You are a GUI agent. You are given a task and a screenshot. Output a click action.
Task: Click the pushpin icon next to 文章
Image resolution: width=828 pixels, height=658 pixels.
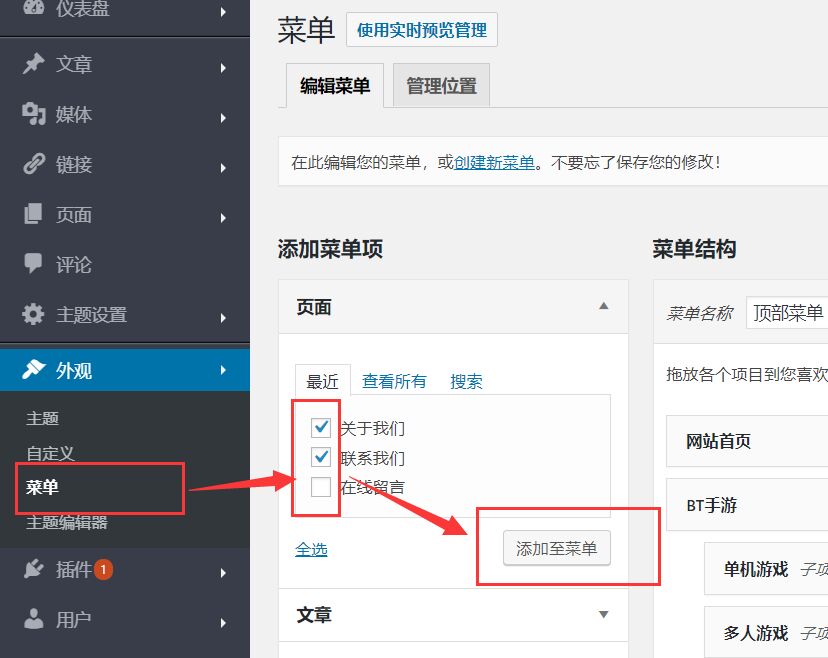tap(33, 64)
